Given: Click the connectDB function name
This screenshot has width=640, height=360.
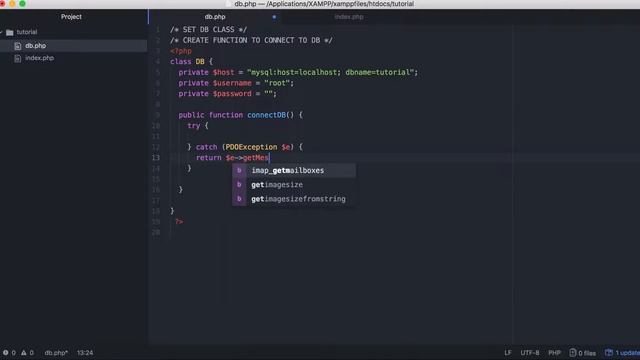Looking at the screenshot, I should coord(266,115).
